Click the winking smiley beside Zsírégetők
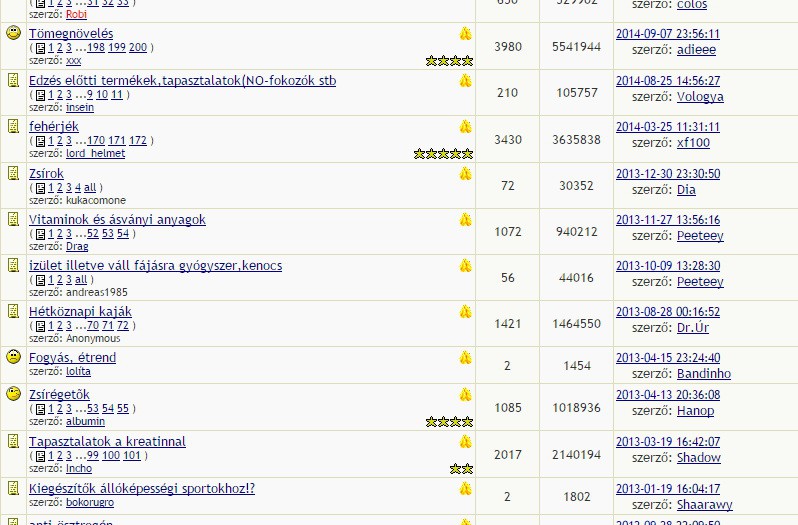Viewport: 798px width, 525px height. click(14, 394)
